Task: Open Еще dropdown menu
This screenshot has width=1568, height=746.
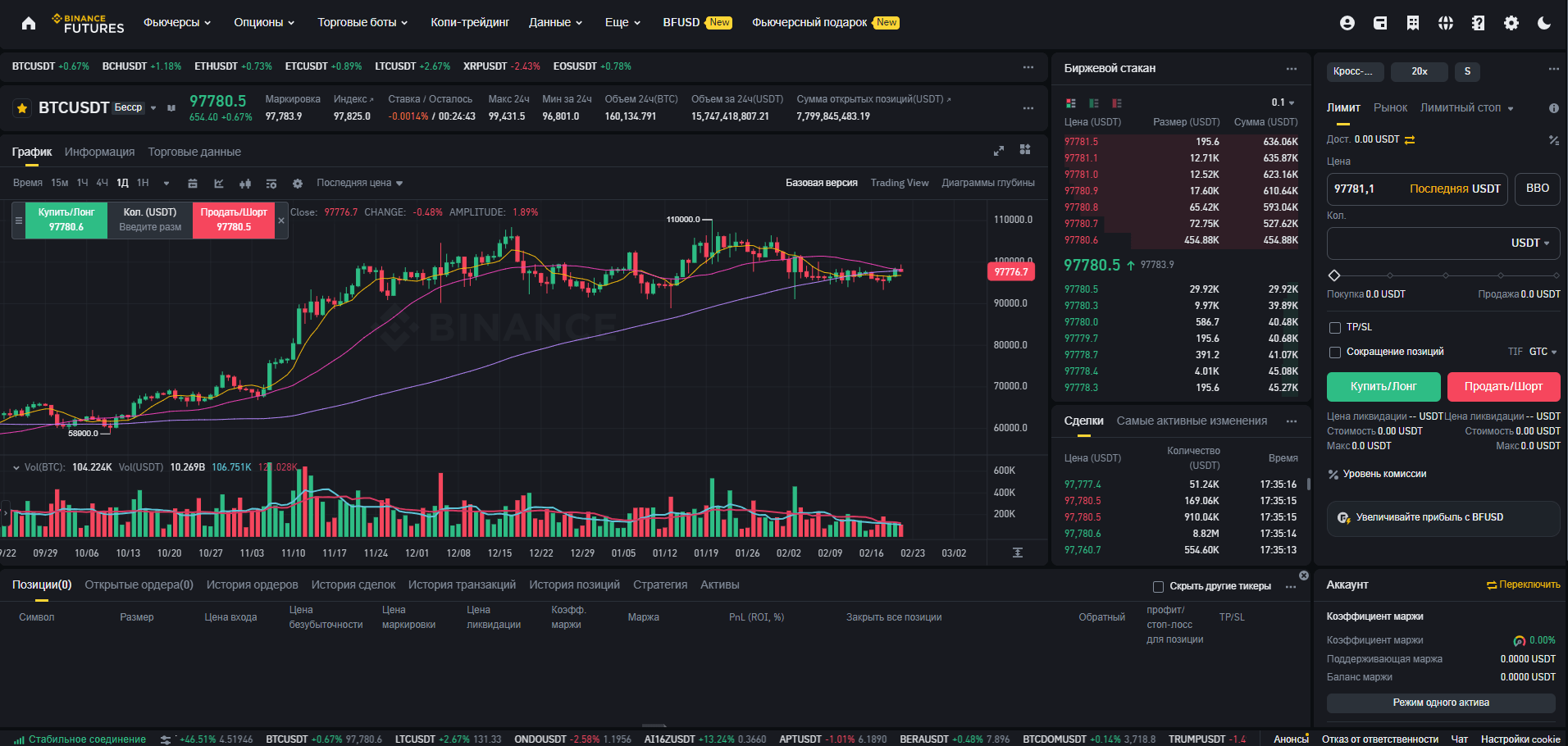Action: (622, 23)
